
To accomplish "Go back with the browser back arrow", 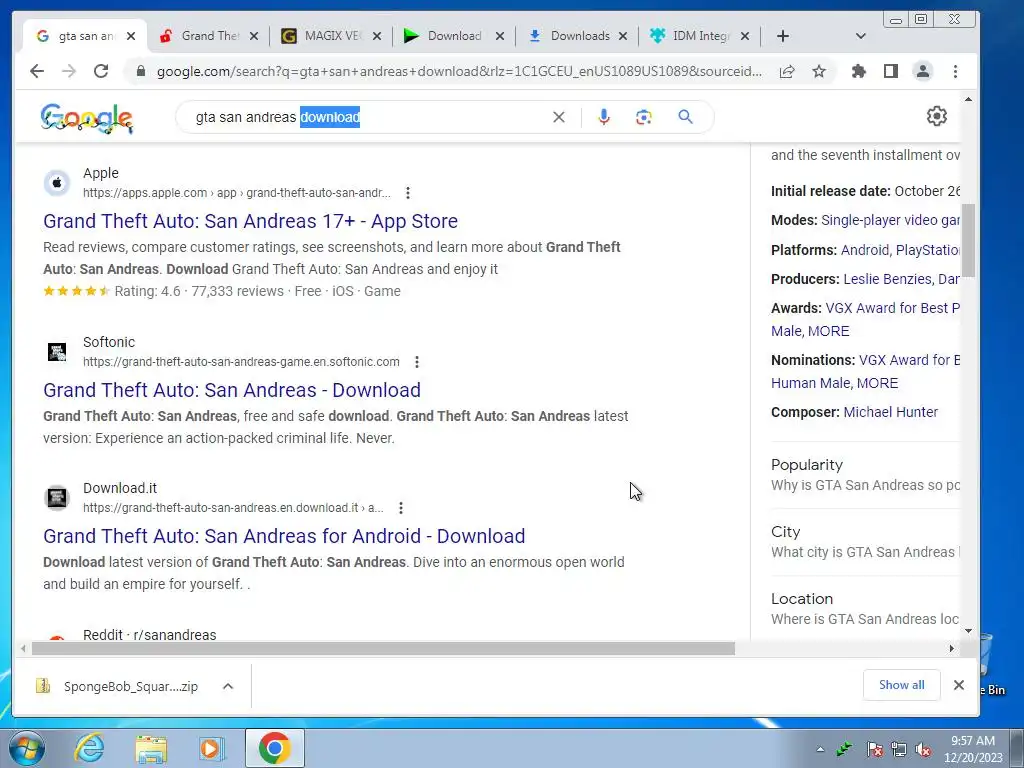I will point(37,71).
